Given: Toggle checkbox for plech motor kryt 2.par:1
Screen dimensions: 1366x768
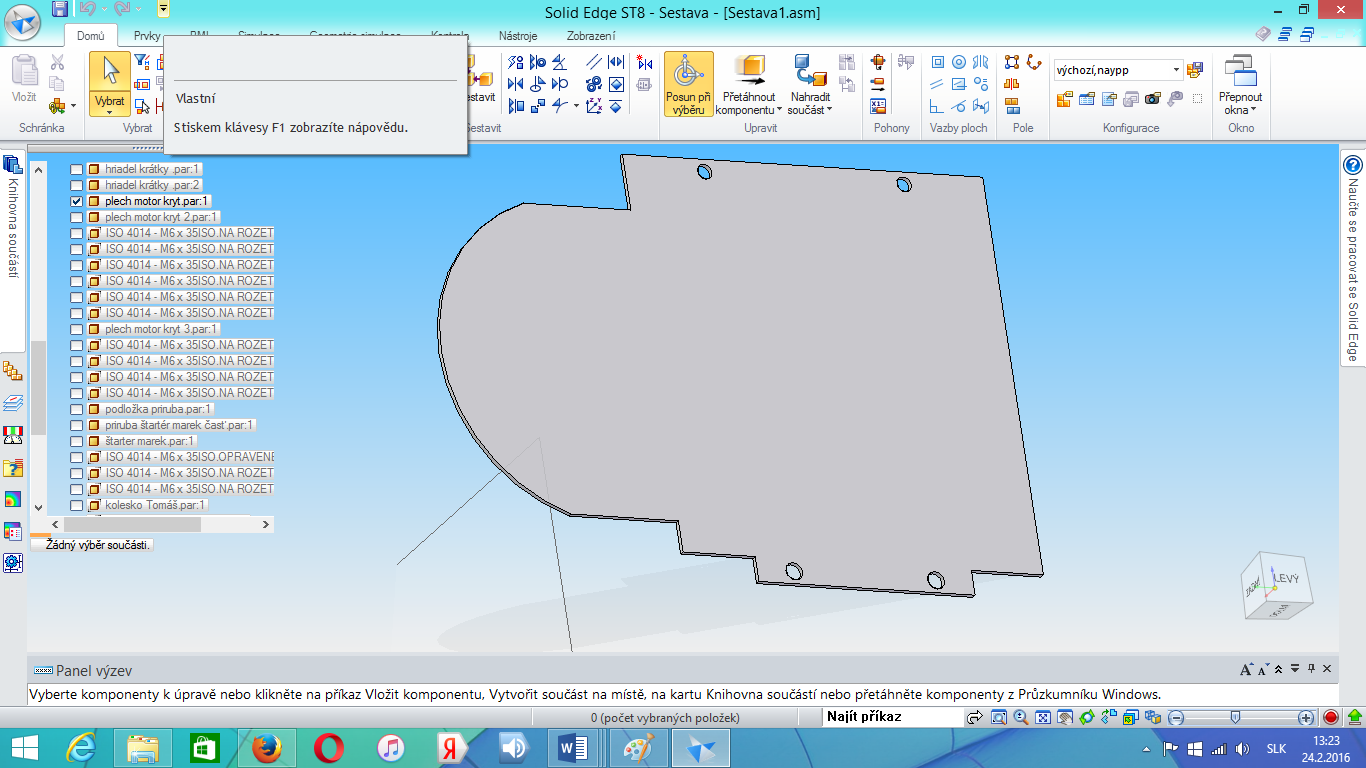Looking at the screenshot, I should [x=77, y=217].
